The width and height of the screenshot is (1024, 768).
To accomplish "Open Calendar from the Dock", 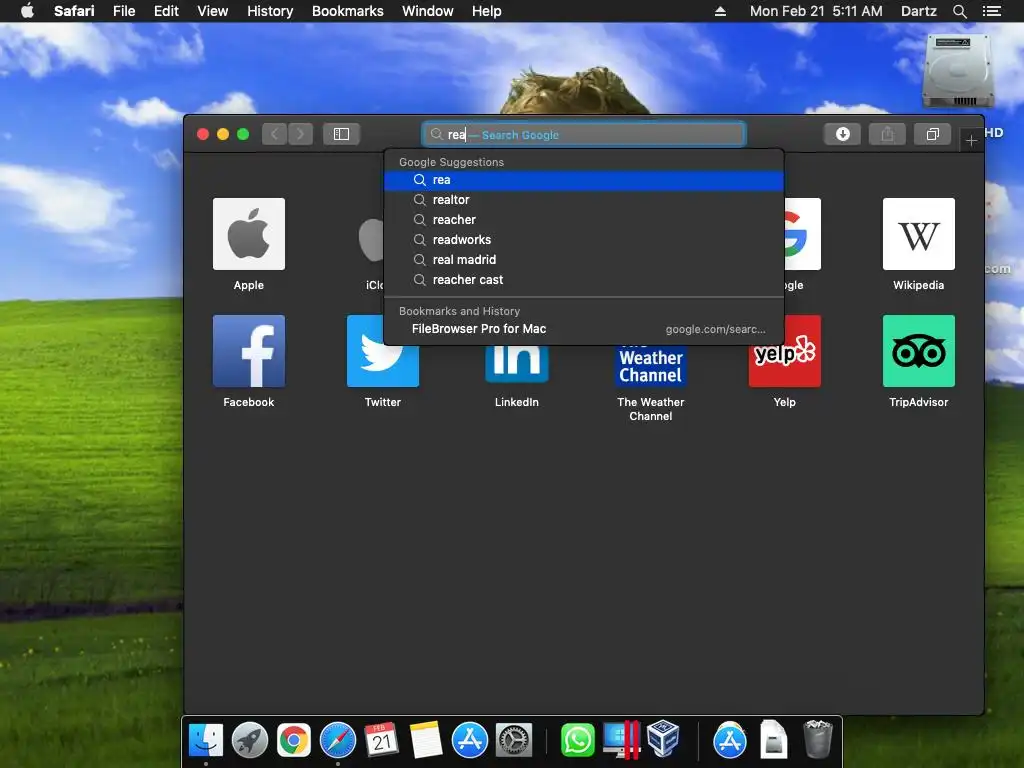I will point(381,741).
